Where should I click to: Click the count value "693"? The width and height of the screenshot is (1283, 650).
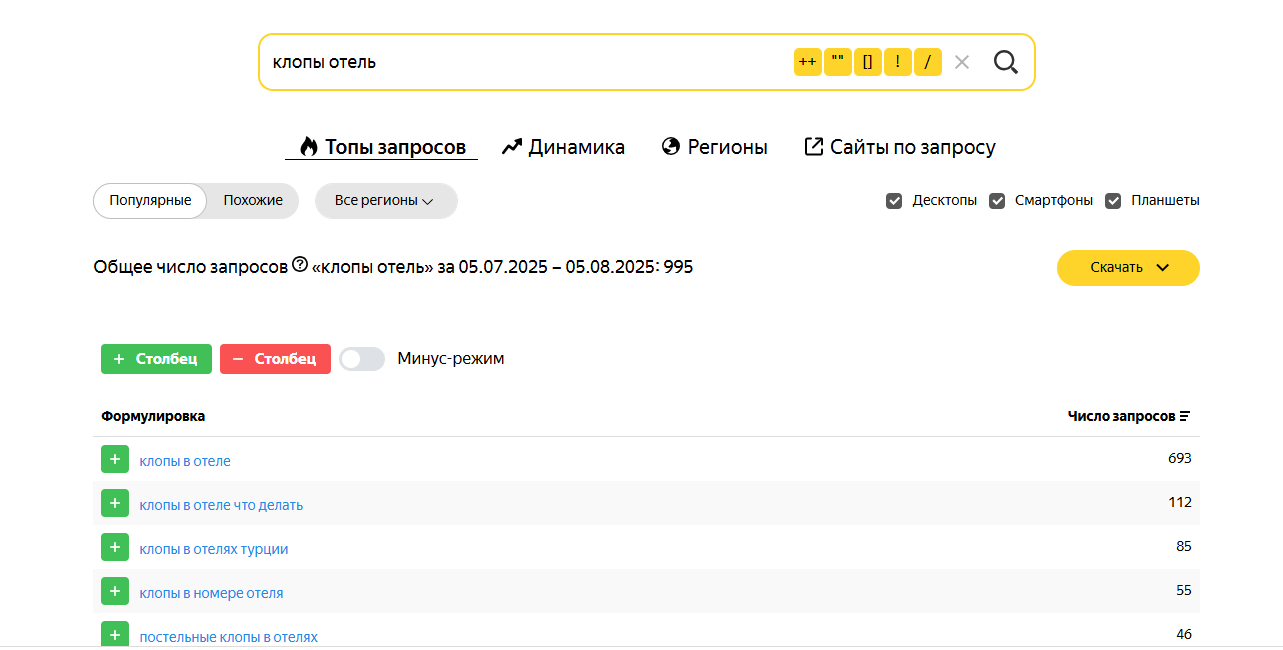pyautogui.click(x=1180, y=458)
